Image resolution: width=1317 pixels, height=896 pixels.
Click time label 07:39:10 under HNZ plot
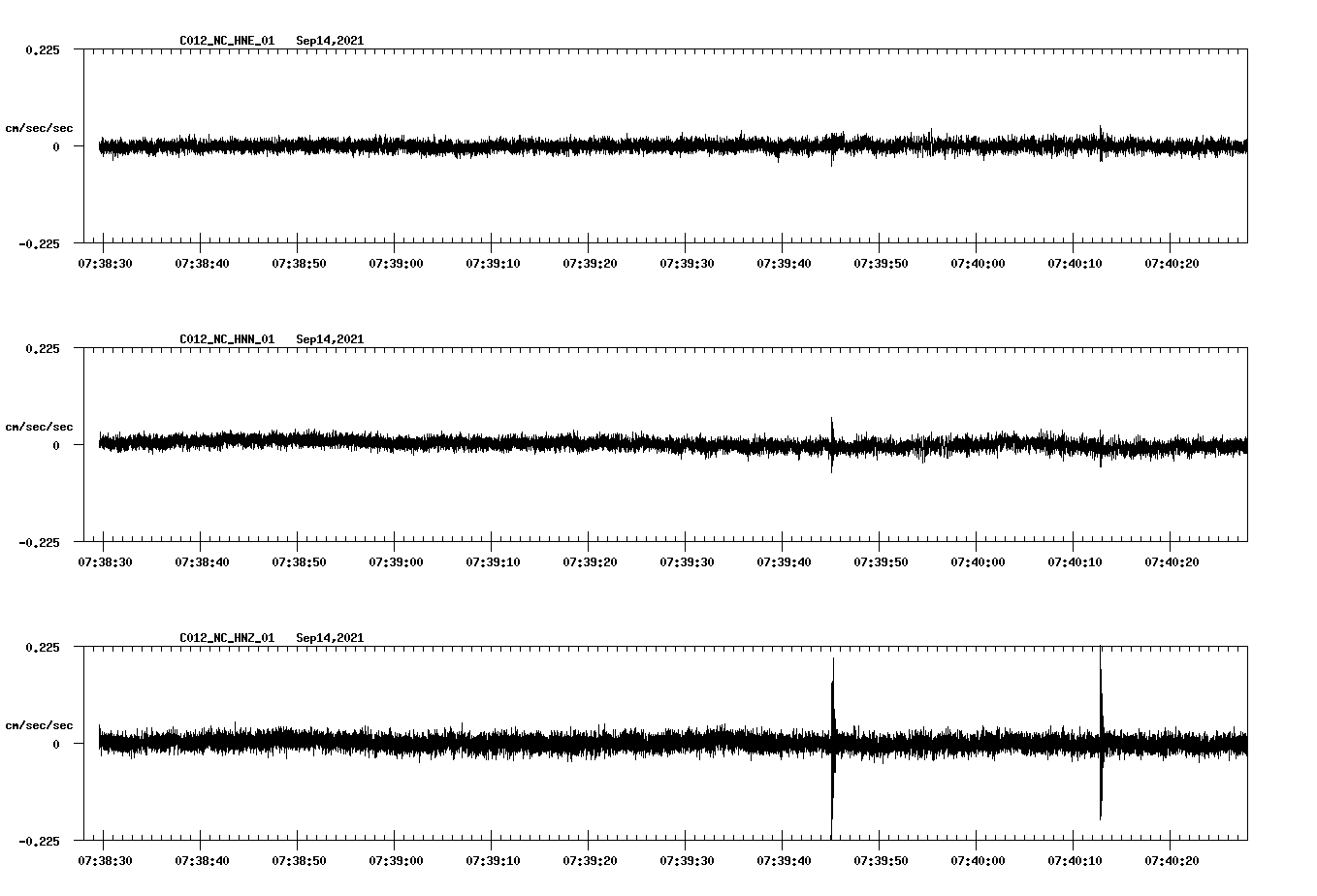coord(493,861)
